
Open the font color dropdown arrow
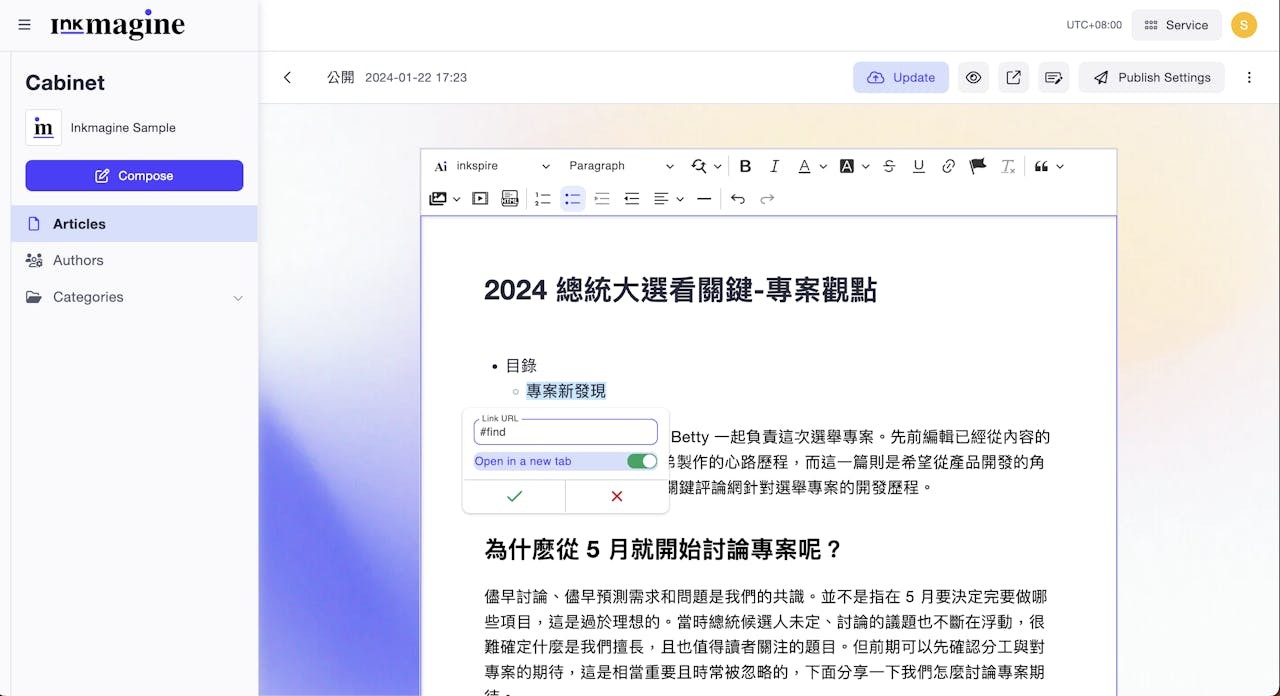(823, 167)
